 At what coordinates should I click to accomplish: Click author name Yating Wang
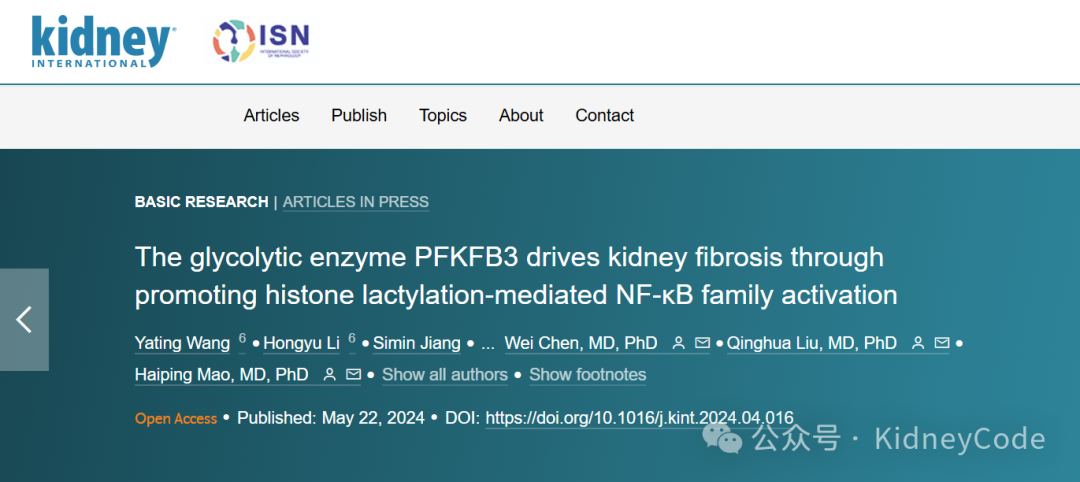183,343
